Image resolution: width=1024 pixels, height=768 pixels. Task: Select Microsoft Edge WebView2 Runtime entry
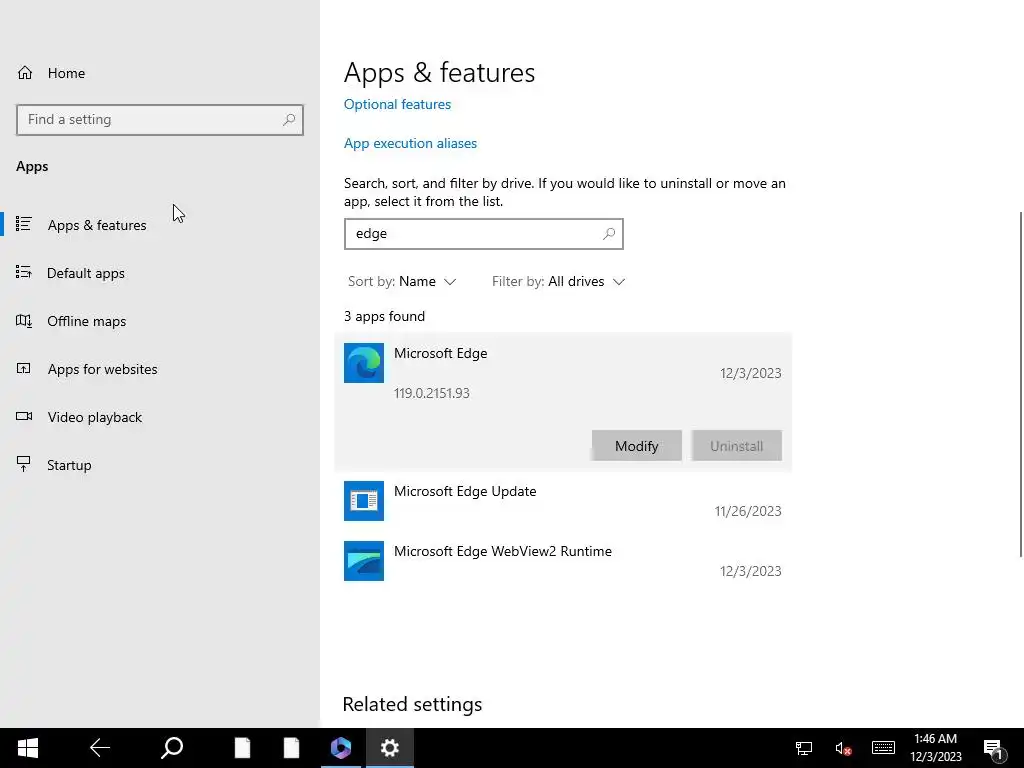563,562
